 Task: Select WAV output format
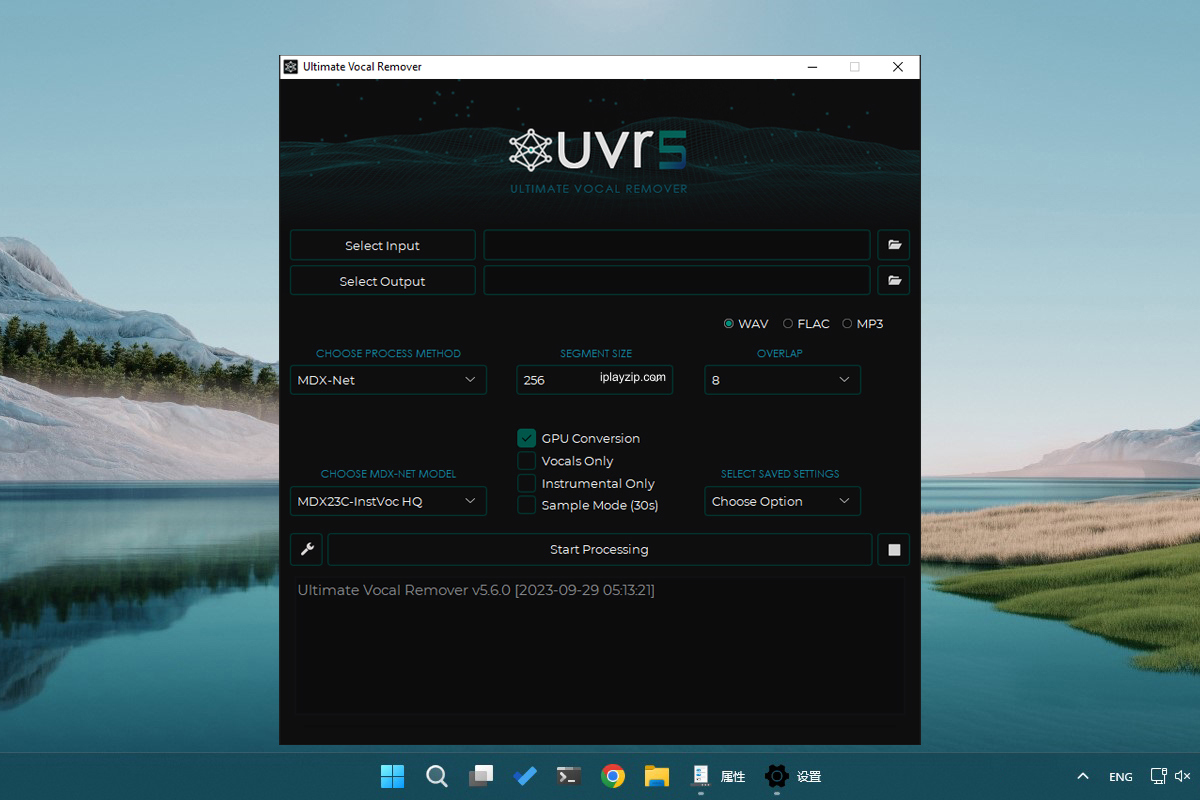(x=746, y=324)
